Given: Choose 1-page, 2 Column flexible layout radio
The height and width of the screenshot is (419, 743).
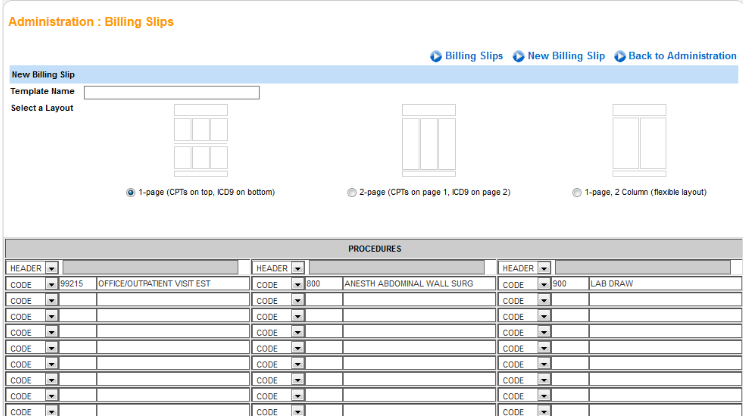Looking at the screenshot, I should (577, 192).
